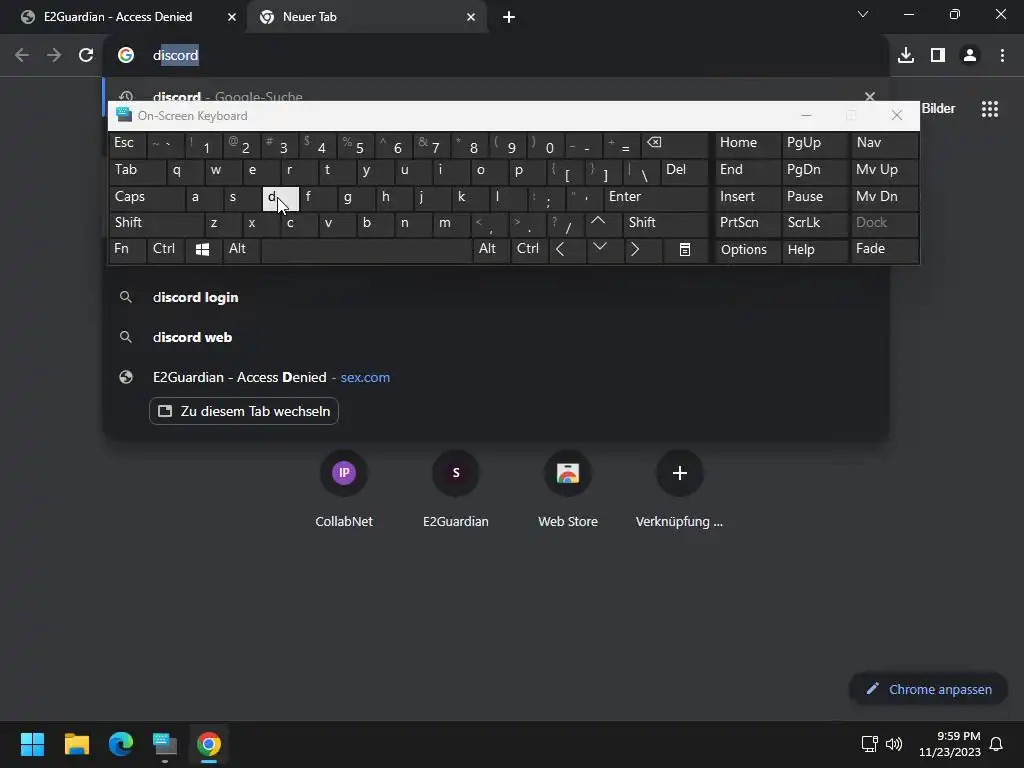This screenshot has width=1024, height=768.
Task: Toggle Chrome side panel icon
Action: point(938,56)
